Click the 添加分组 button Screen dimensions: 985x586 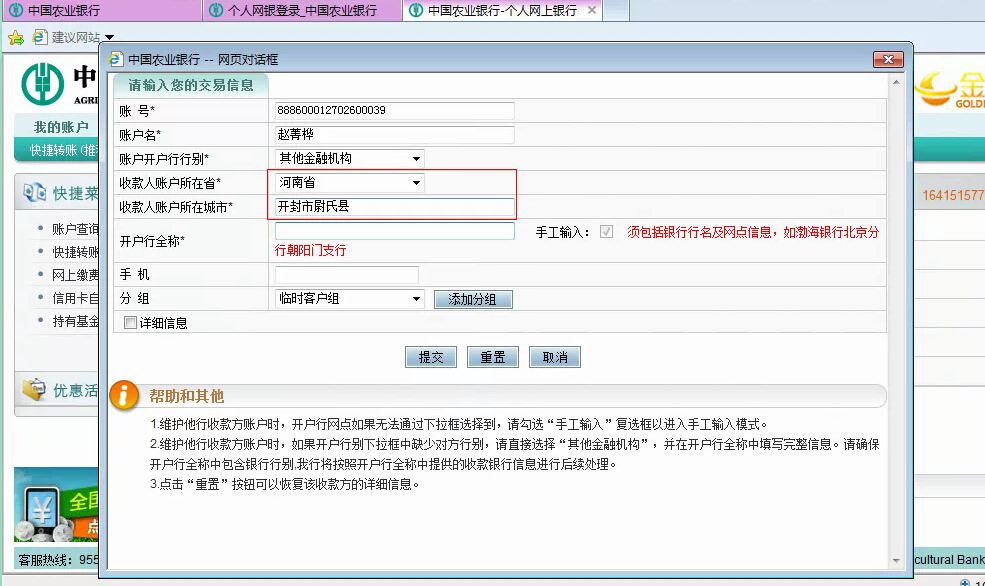473,300
